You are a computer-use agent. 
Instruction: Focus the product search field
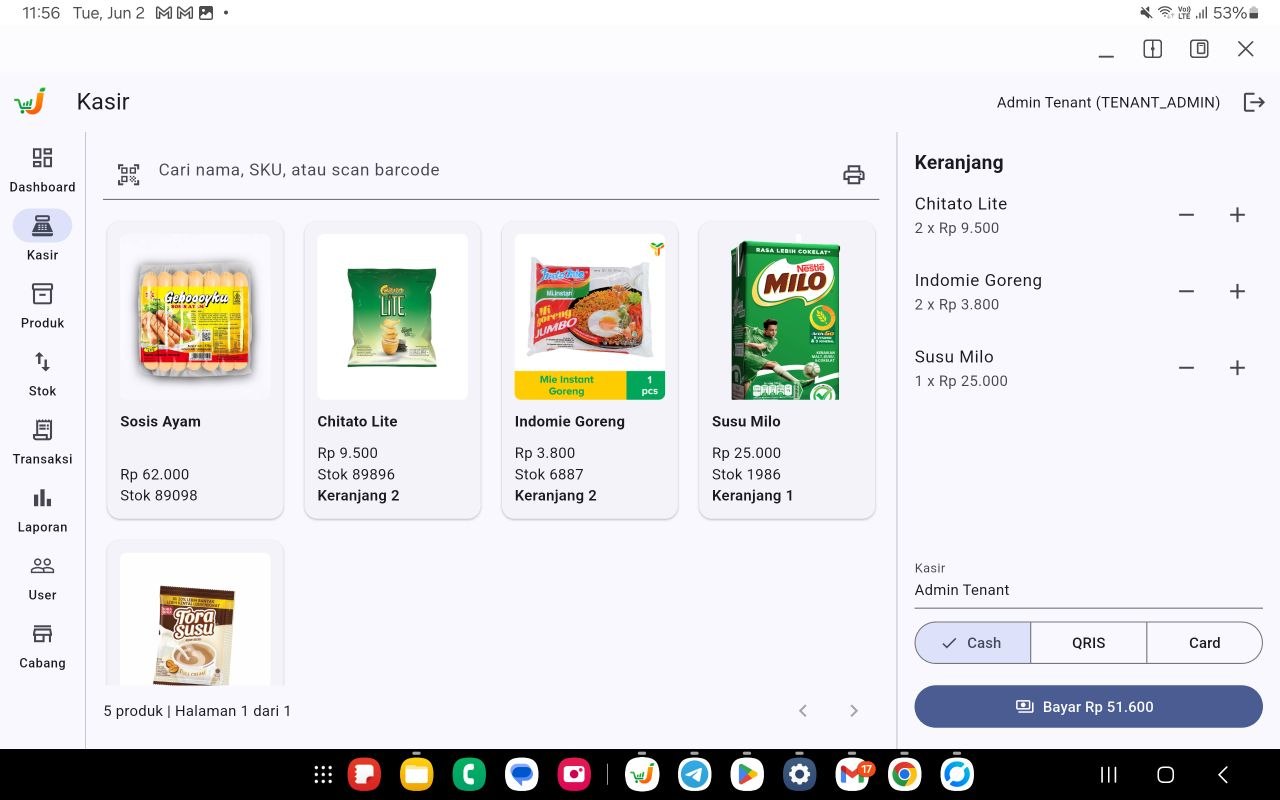[x=490, y=171]
